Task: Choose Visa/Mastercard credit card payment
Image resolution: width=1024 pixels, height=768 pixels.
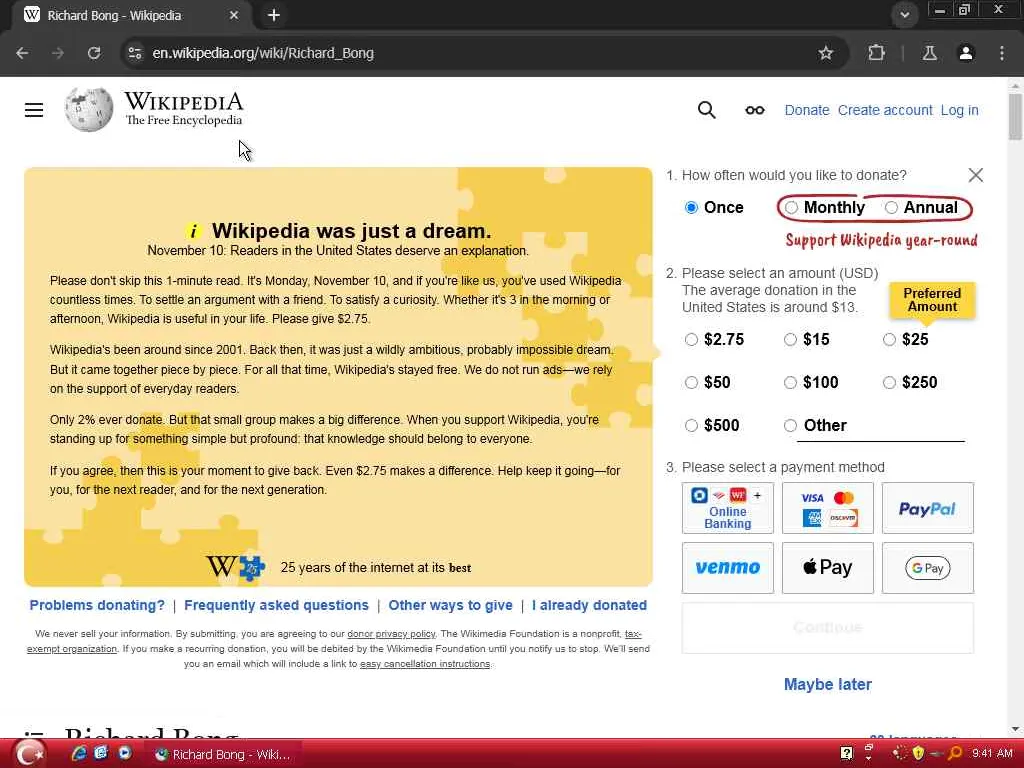Action: coord(827,508)
